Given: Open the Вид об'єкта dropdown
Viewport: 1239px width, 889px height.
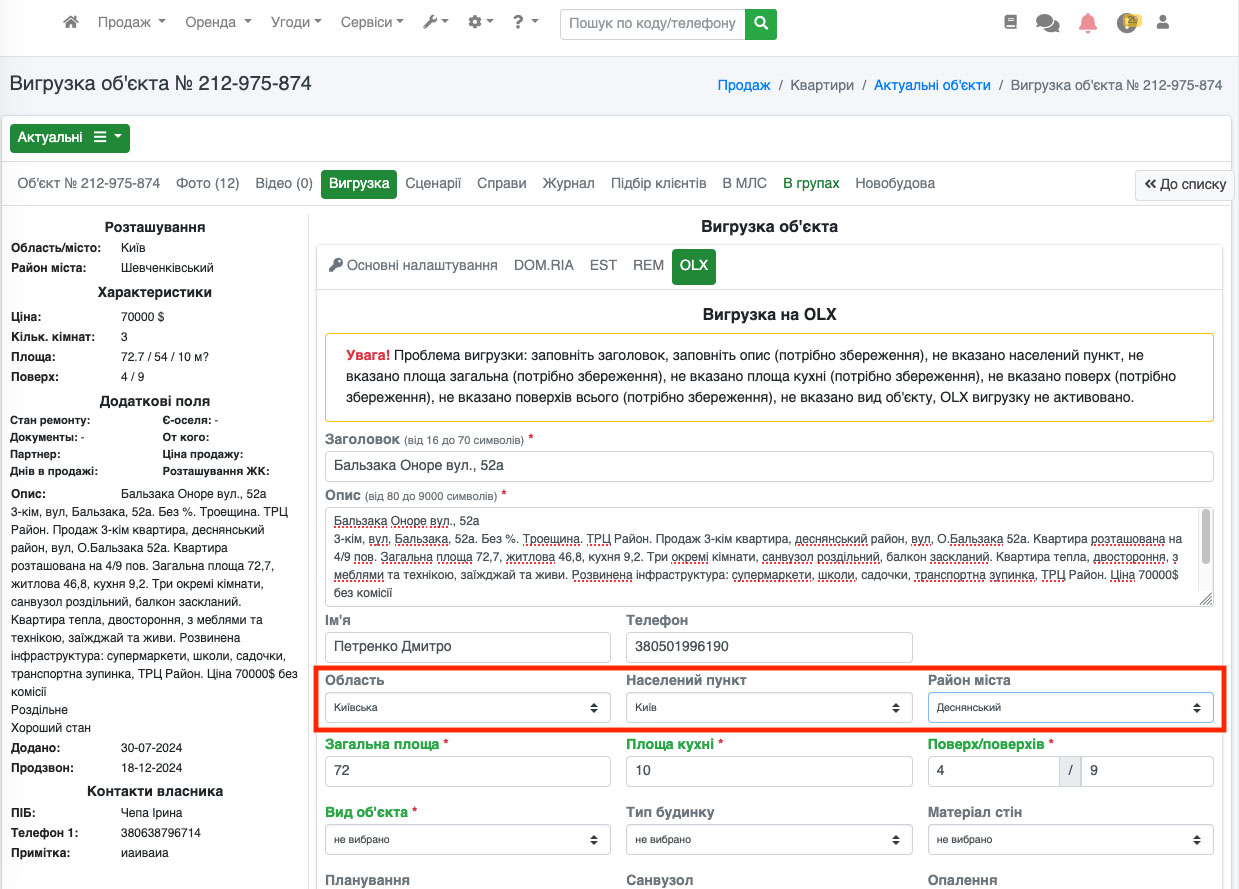Looking at the screenshot, I should pyautogui.click(x=467, y=840).
